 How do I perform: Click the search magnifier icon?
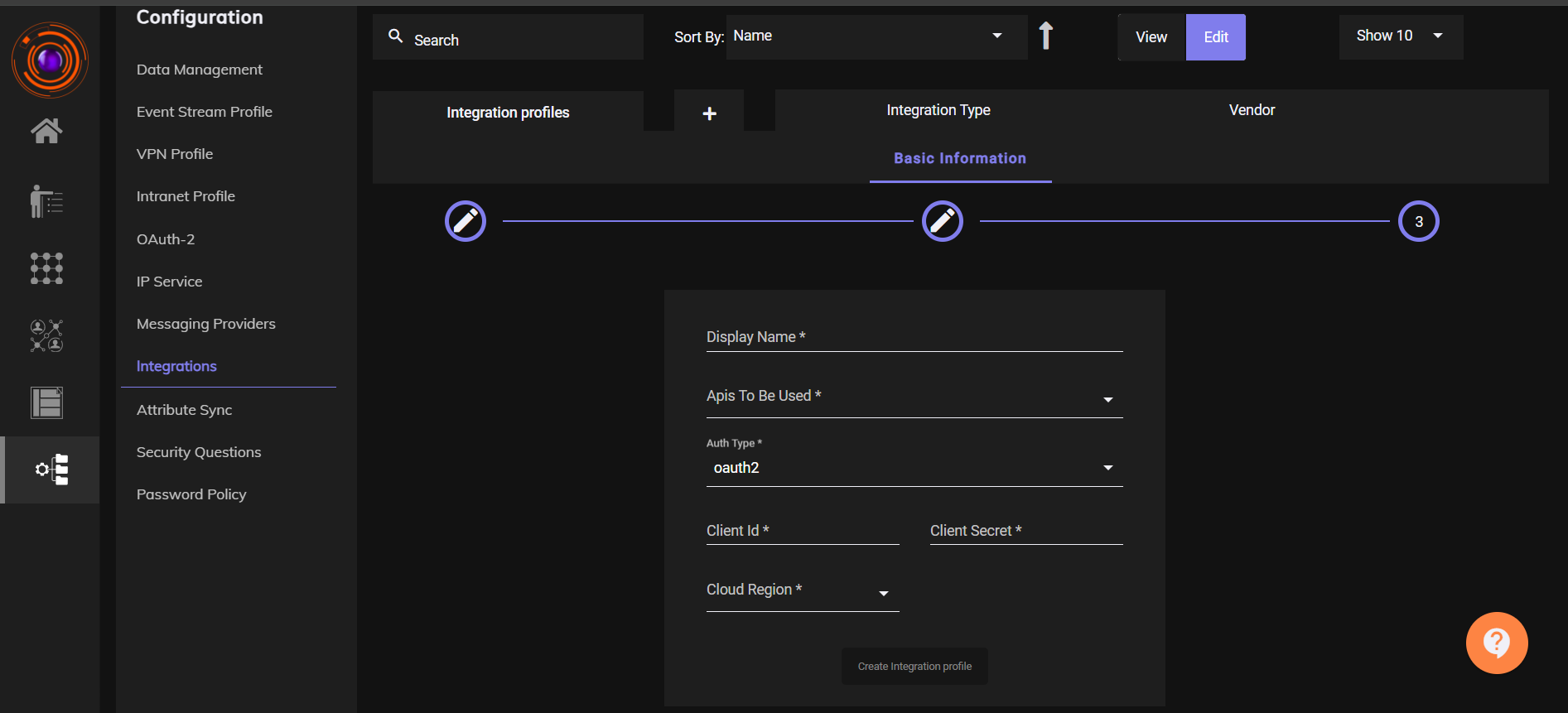396,36
